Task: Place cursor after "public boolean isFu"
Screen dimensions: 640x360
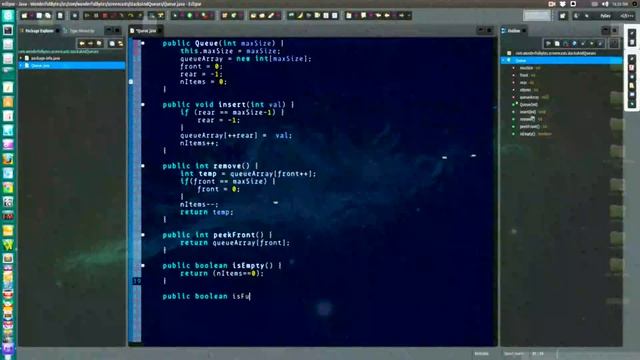Action: point(250,296)
